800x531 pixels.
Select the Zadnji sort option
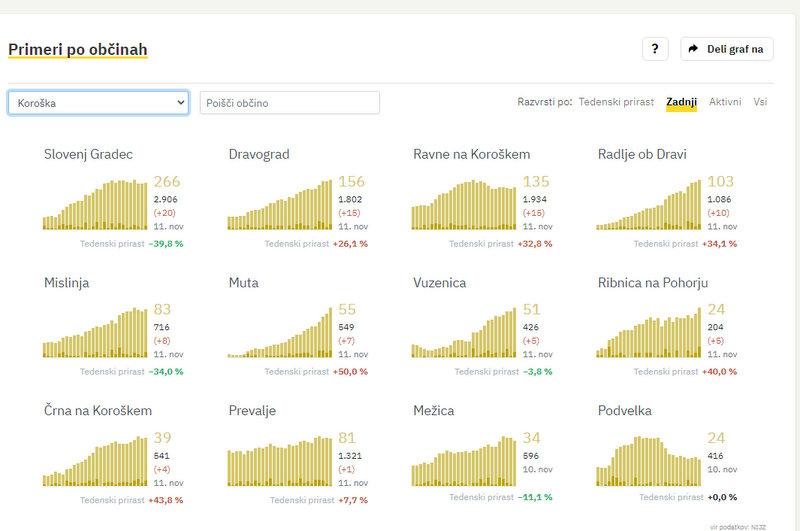681,102
